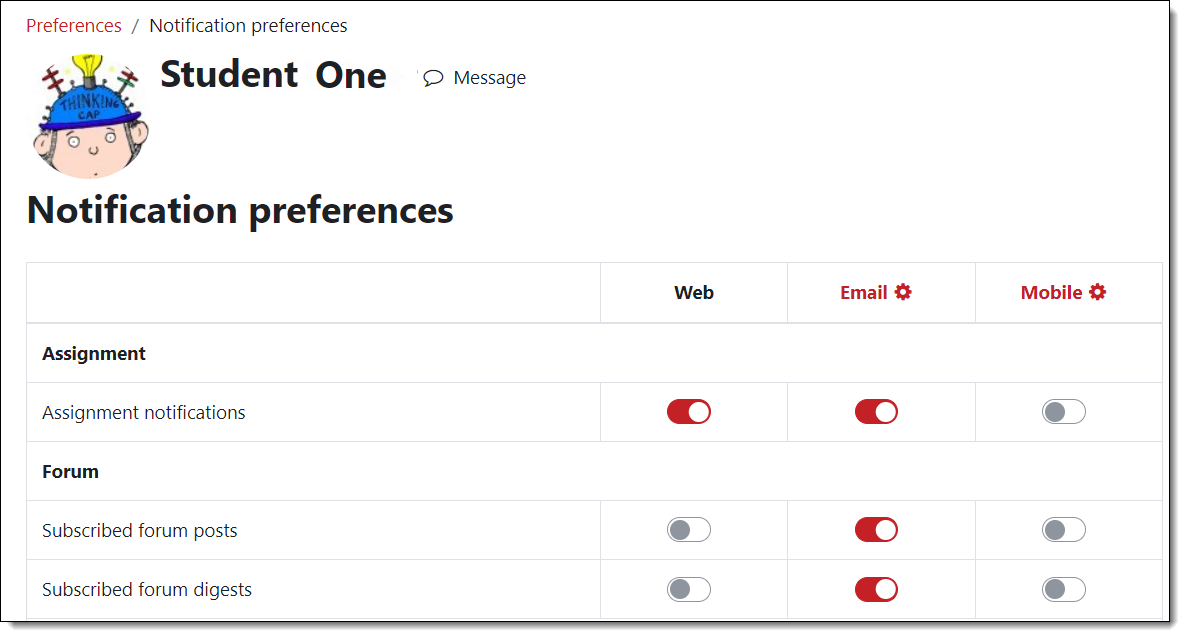Click the speech bubble message icon
Image resolution: width=1179 pixels, height=631 pixels.
432,77
